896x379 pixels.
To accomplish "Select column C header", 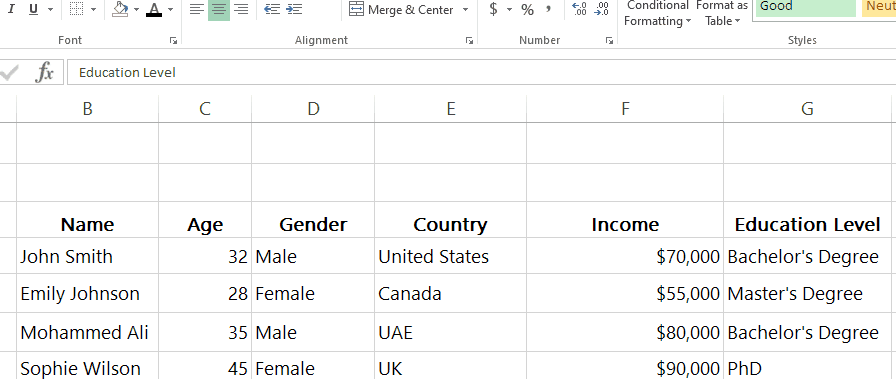I will 205,109.
